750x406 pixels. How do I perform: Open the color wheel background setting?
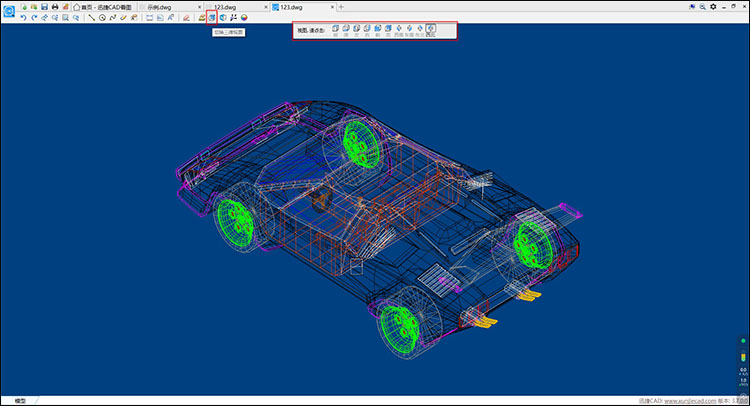244,18
